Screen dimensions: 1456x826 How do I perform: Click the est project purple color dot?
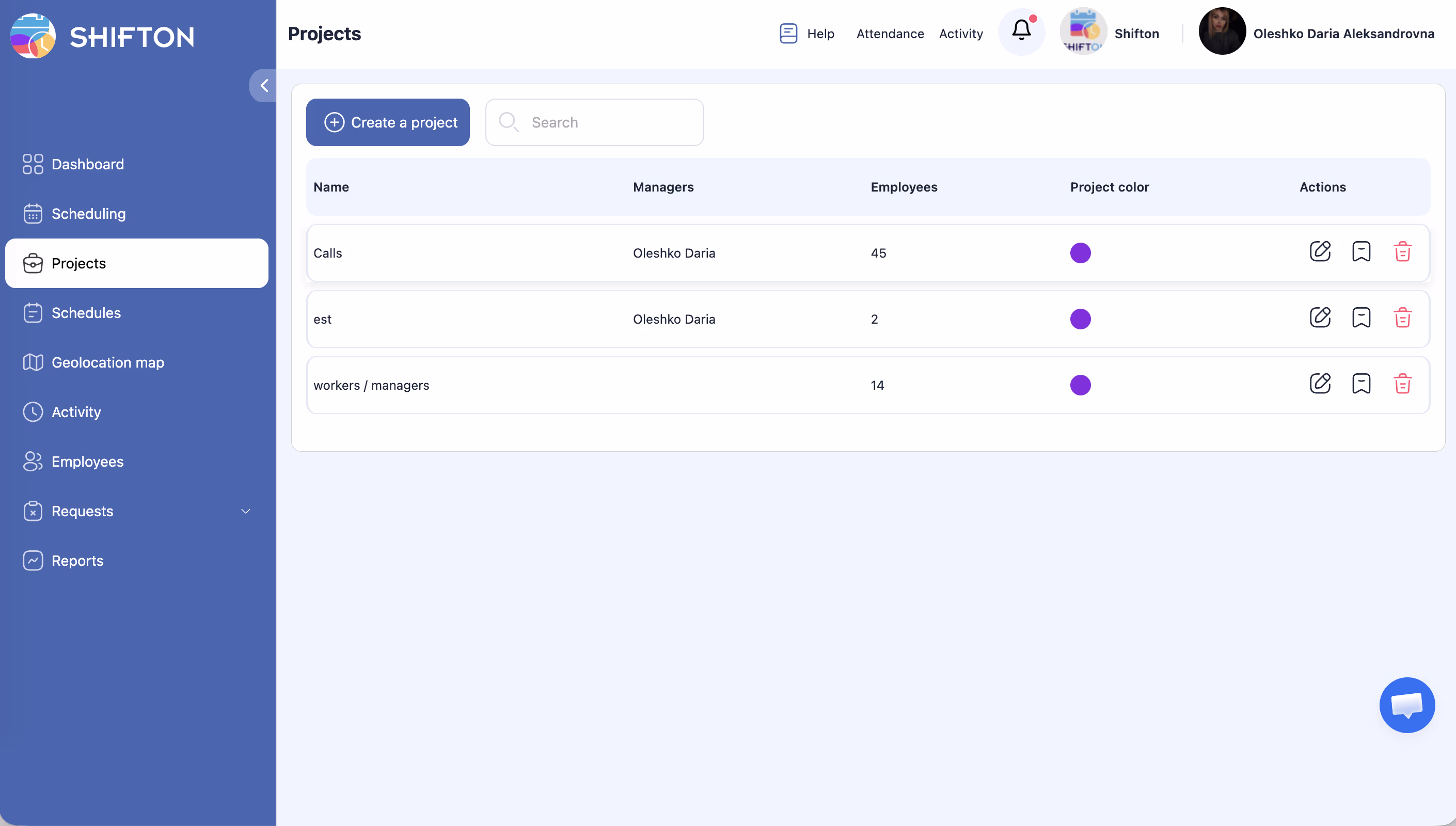pyautogui.click(x=1080, y=319)
